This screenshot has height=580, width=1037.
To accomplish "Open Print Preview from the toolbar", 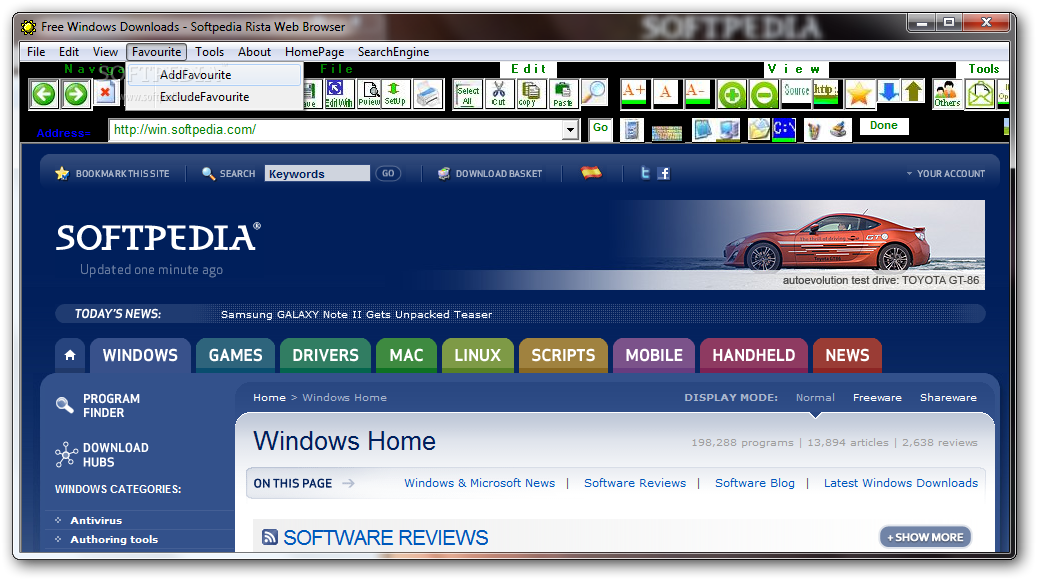I will click(x=369, y=94).
